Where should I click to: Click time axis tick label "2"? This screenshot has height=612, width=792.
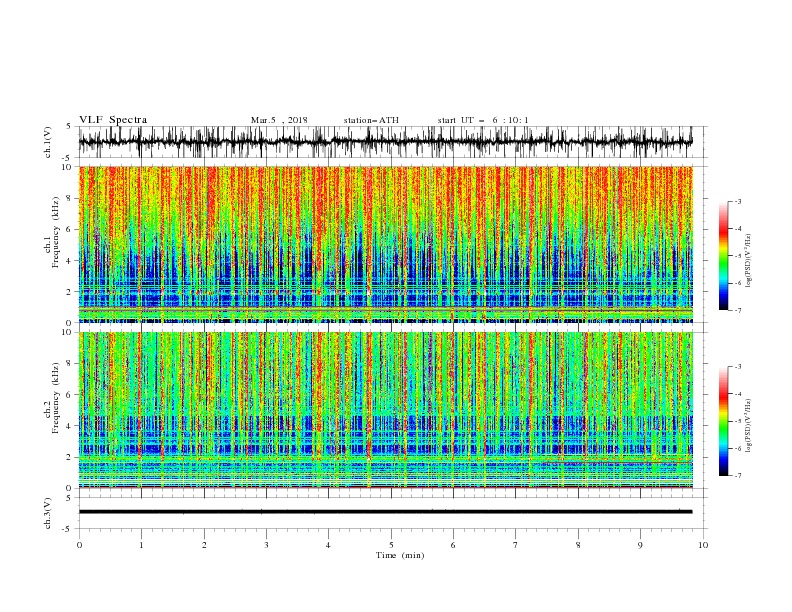tap(204, 545)
